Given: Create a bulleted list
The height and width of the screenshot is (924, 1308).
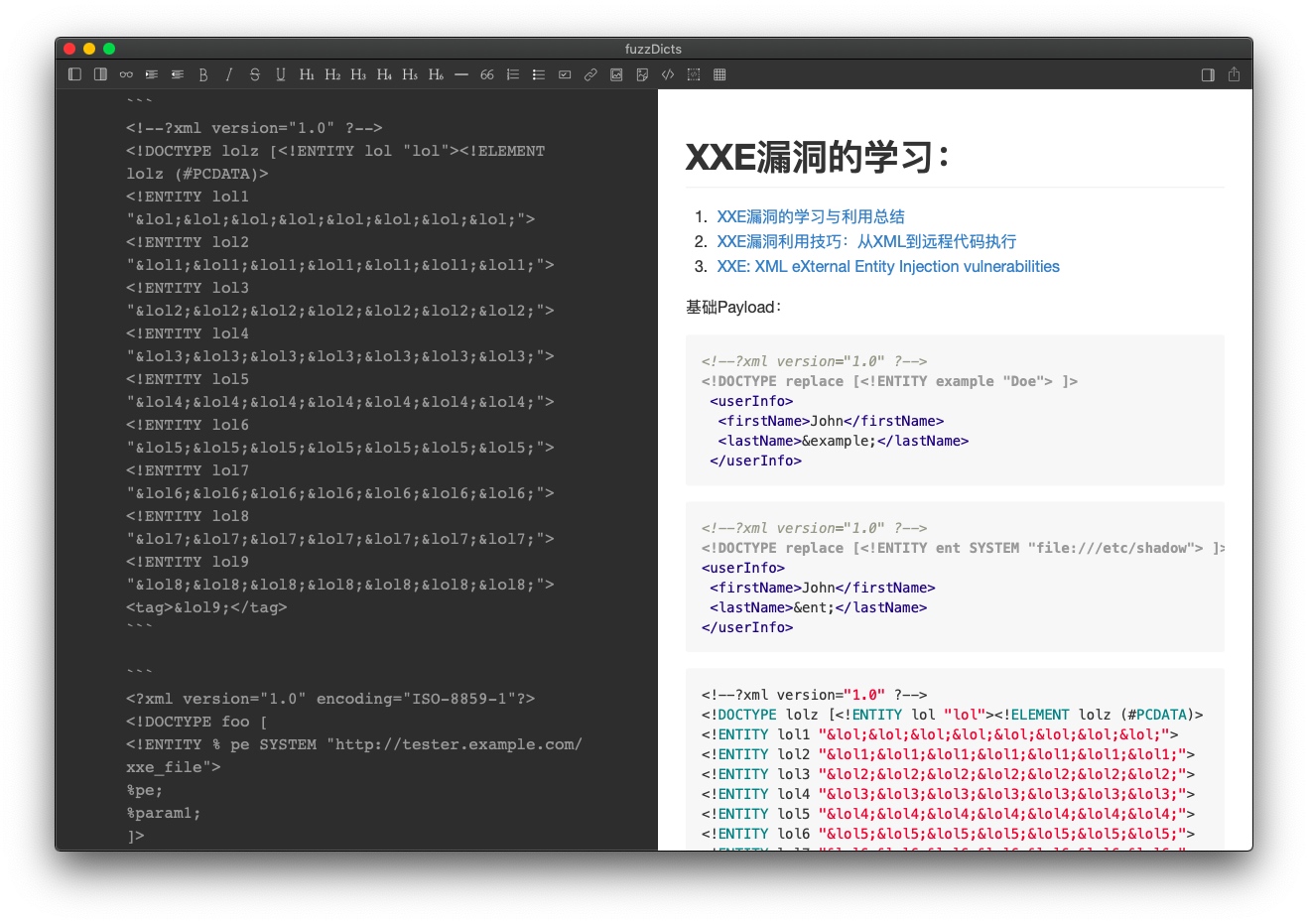Looking at the screenshot, I should click(539, 74).
